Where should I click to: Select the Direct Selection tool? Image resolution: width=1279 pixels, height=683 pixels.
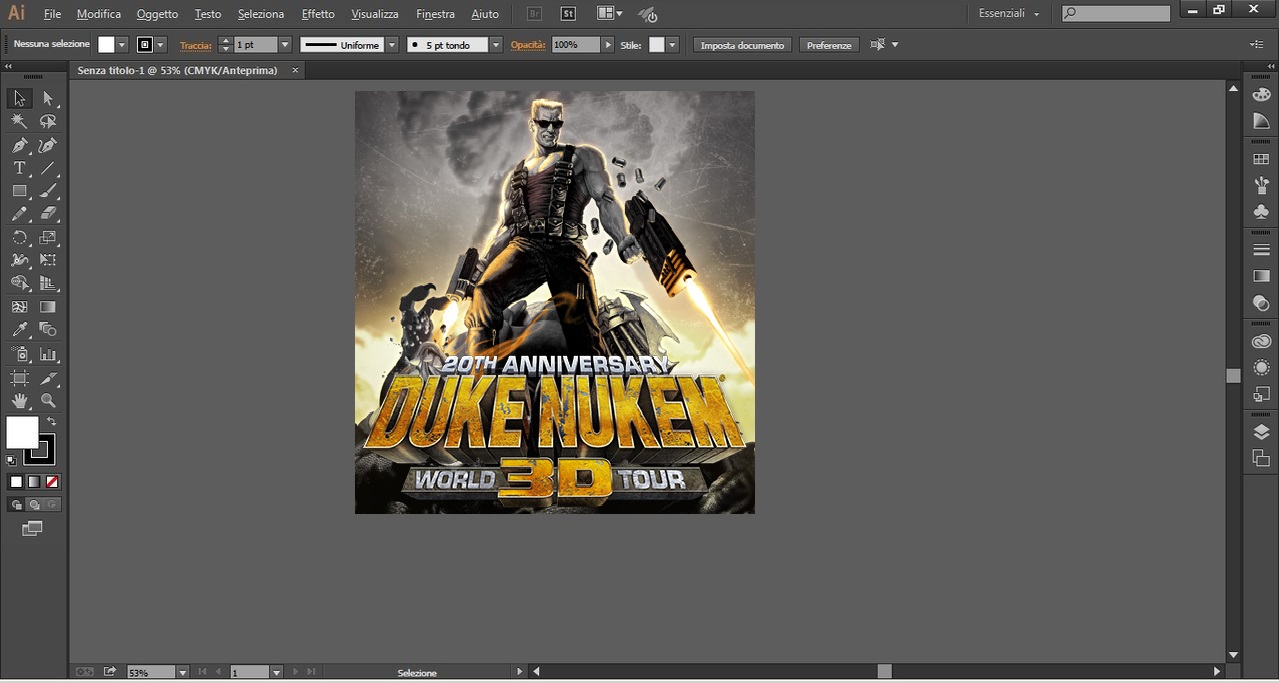(48, 98)
